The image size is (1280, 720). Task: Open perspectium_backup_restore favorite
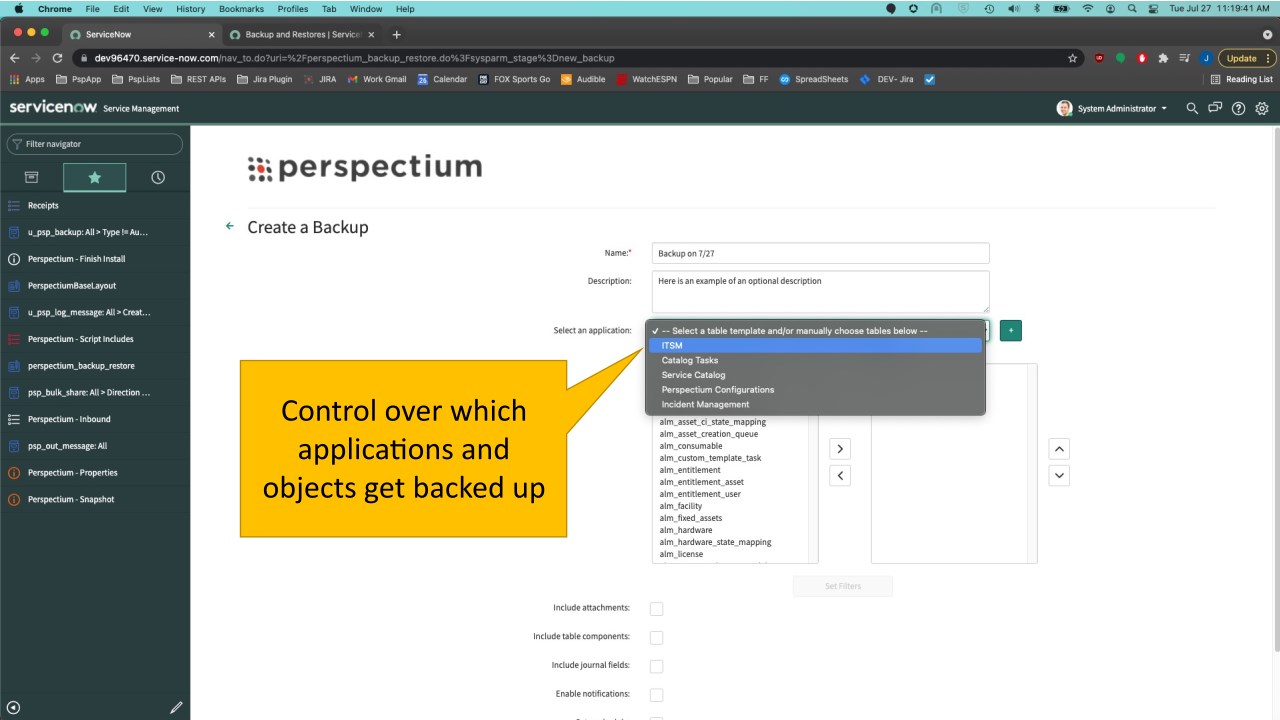[x=95, y=366]
